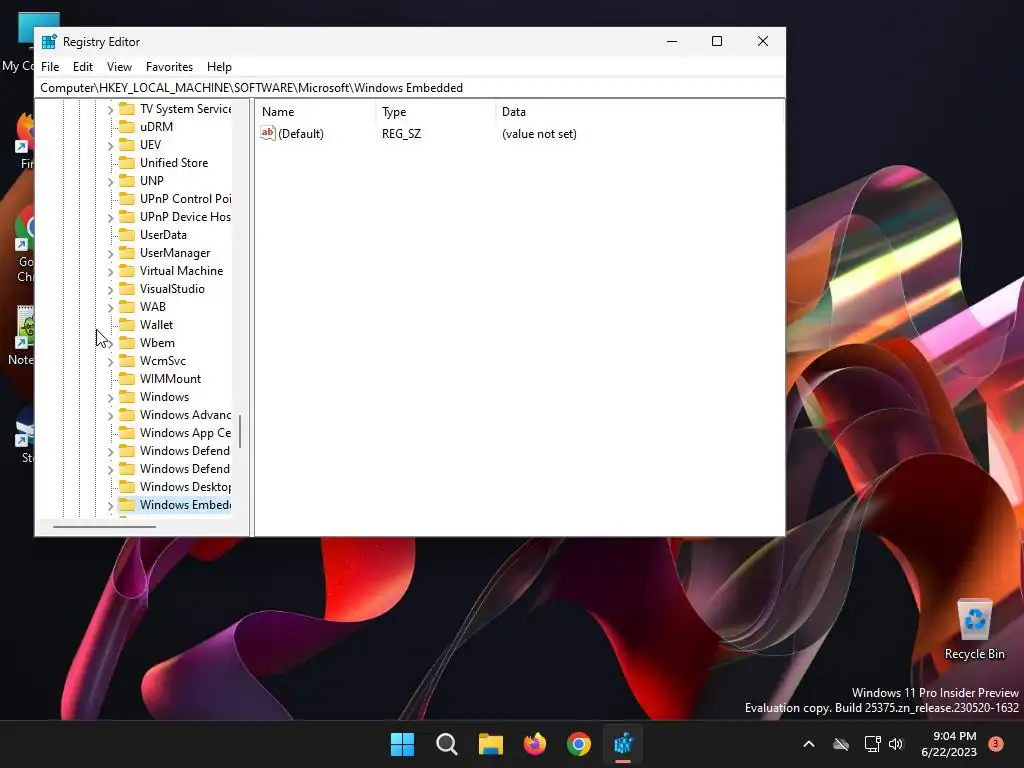The image size is (1024, 768).
Task: Click the registry path address bar
Action: coord(410,88)
